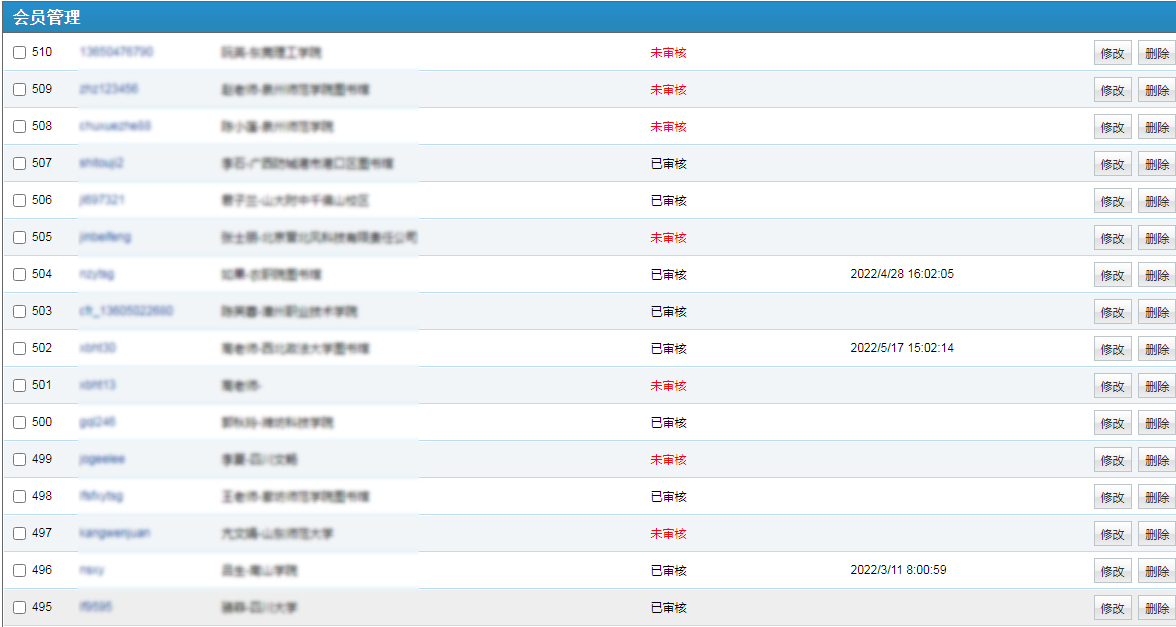Viewport: 1176px width, 627px height.
Task: Edit member 506 via 修改 button
Action: pyautogui.click(x=1112, y=201)
